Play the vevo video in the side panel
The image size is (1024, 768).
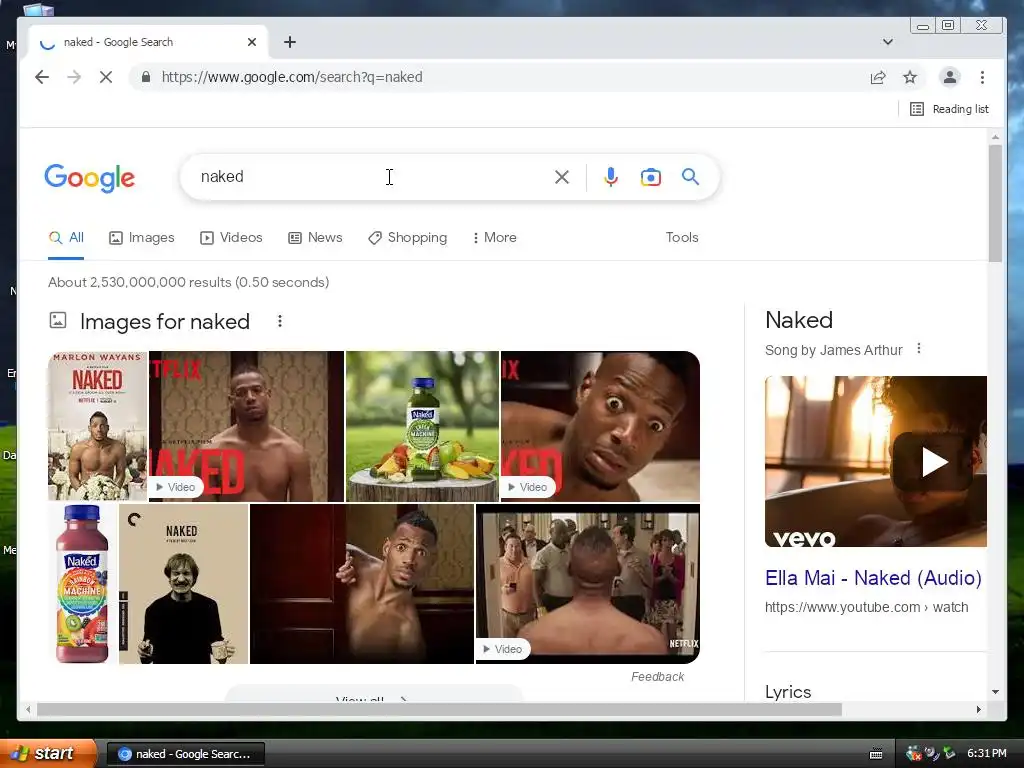pos(935,462)
